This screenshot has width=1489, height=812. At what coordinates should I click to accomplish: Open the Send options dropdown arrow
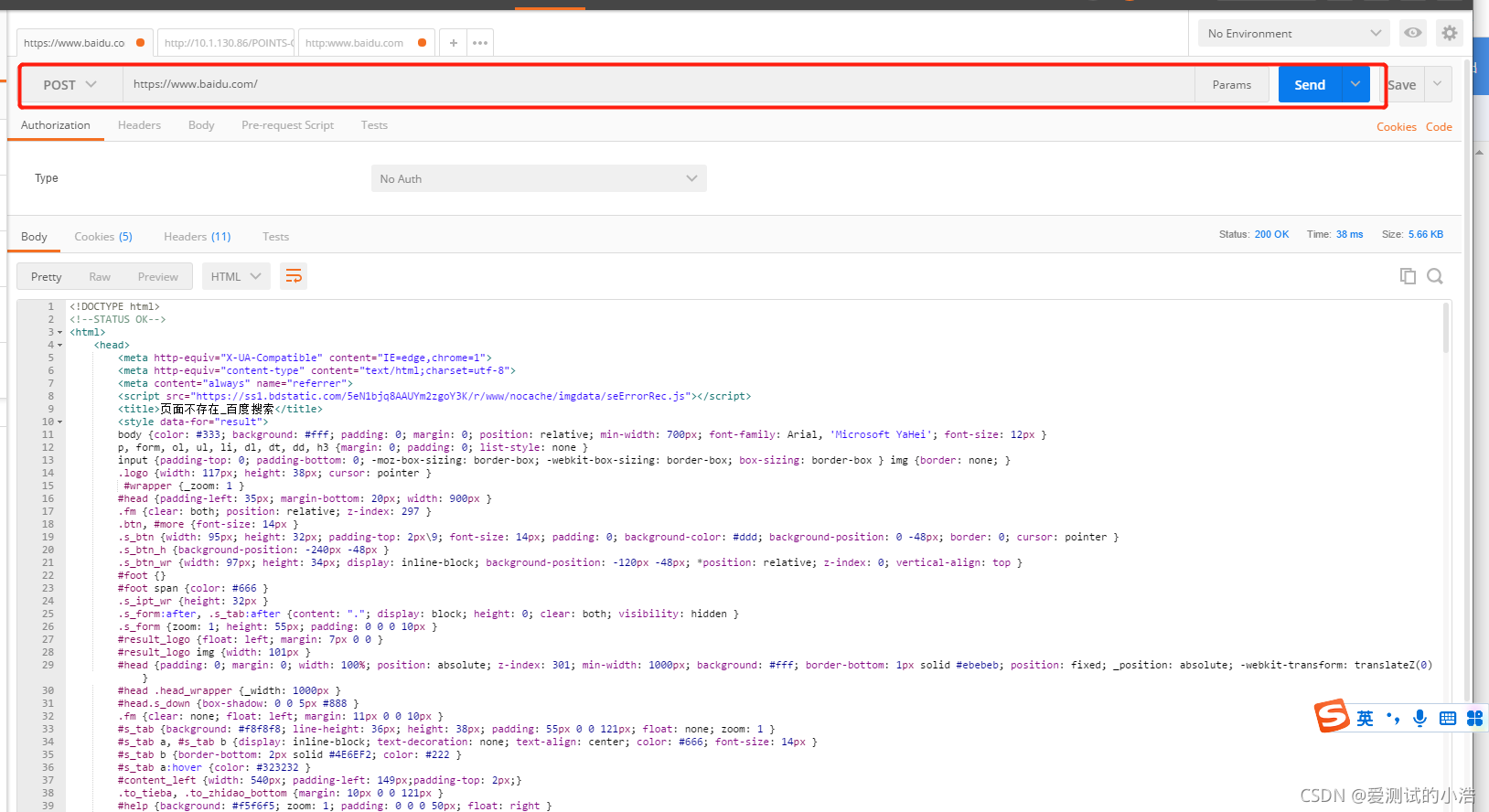(1355, 84)
